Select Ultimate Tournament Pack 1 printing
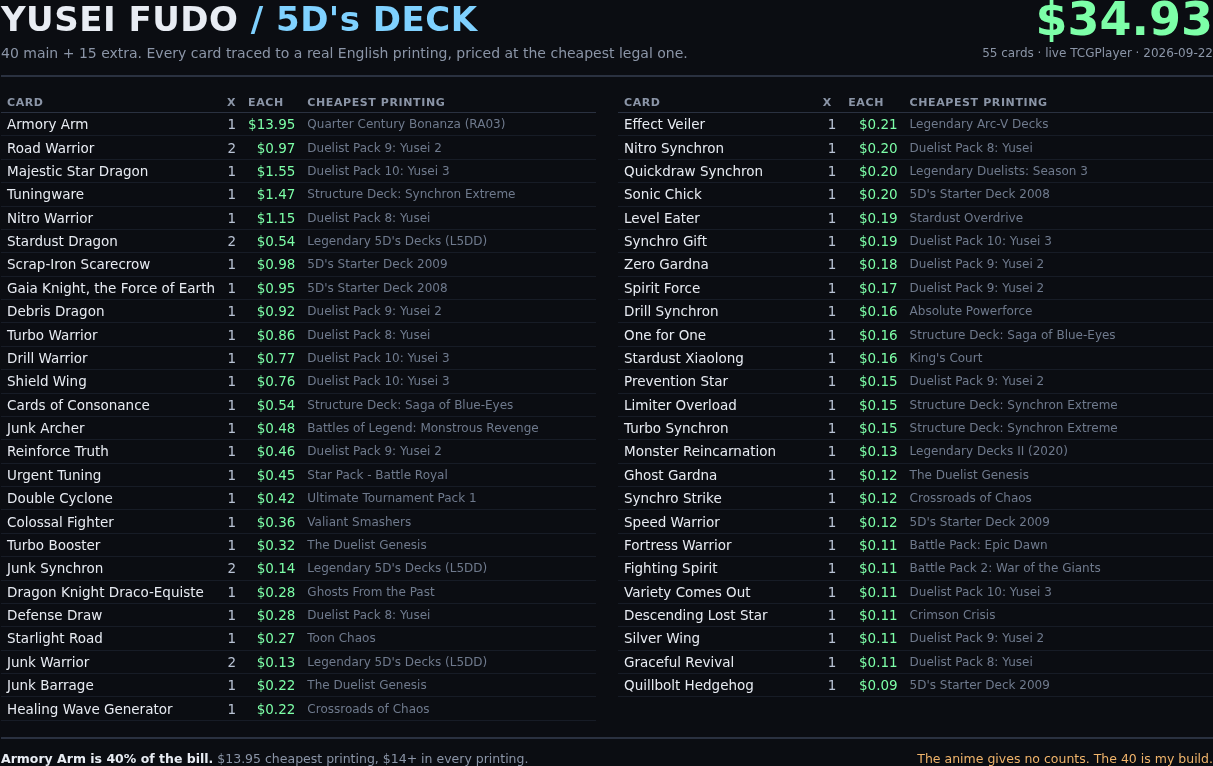 click(392, 498)
